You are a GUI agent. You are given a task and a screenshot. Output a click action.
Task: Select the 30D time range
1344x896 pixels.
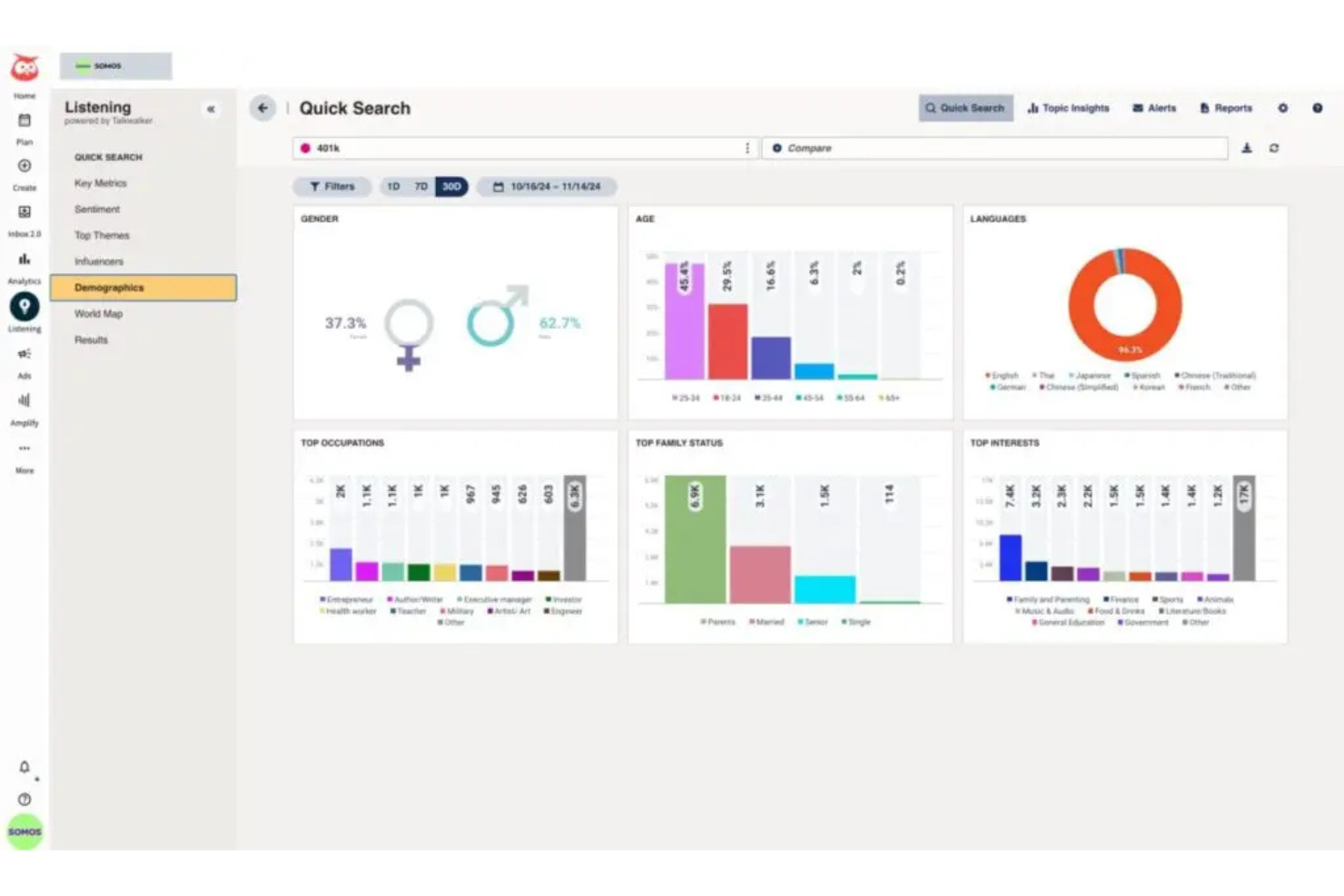[451, 187]
